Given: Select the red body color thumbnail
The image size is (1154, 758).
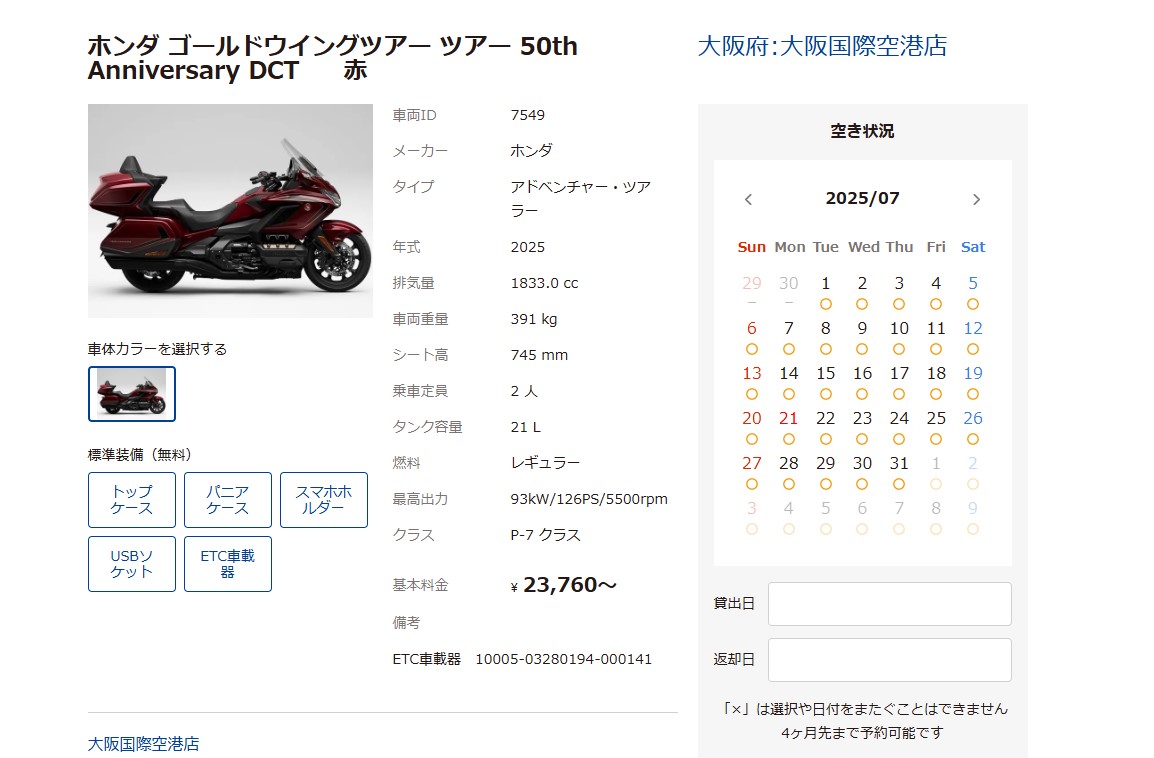Looking at the screenshot, I should 132,394.
